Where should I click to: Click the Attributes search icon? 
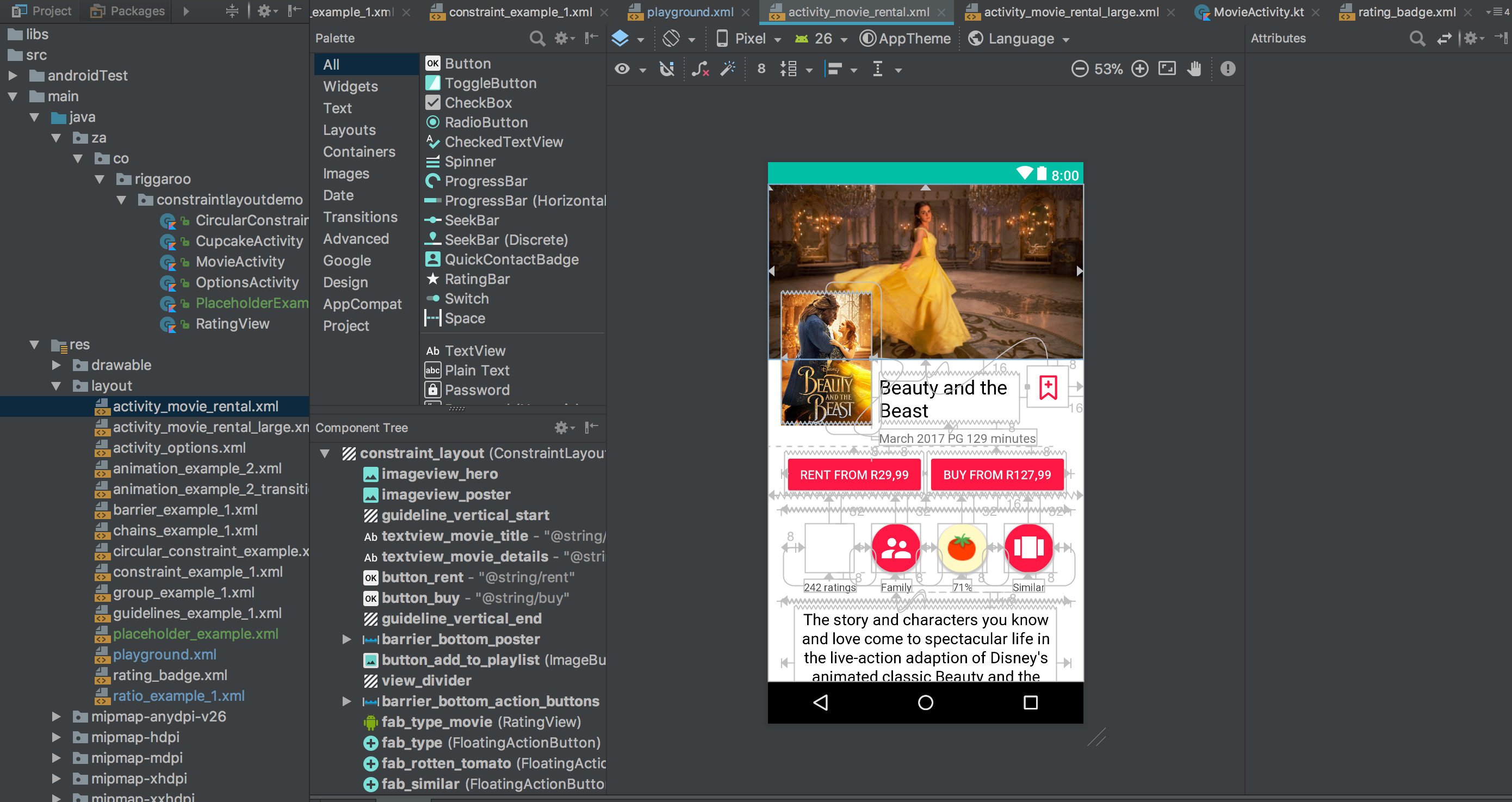click(1416, 38)
